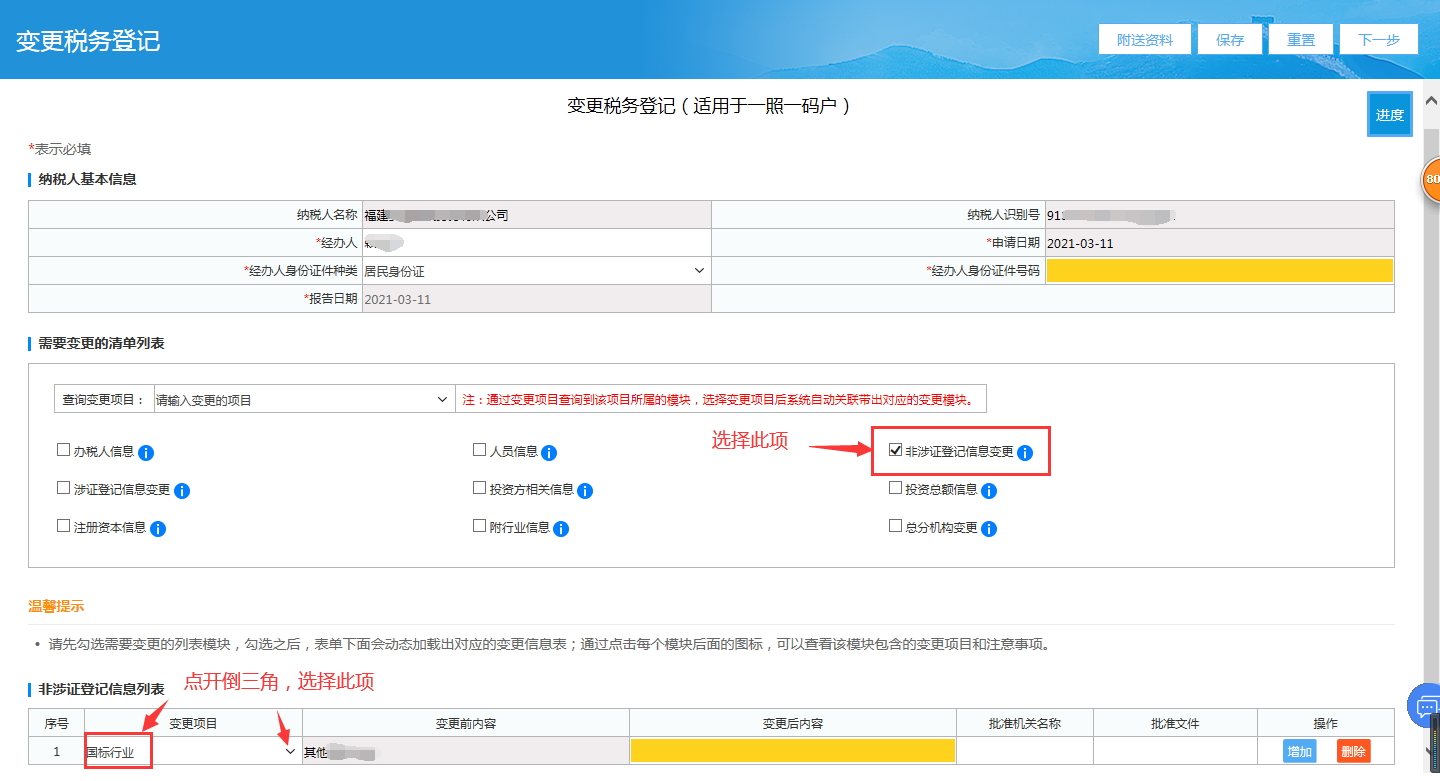Click the 附送资料 button
Viewport: 1440px width, 781px height.
click(x=1145, y=40)
